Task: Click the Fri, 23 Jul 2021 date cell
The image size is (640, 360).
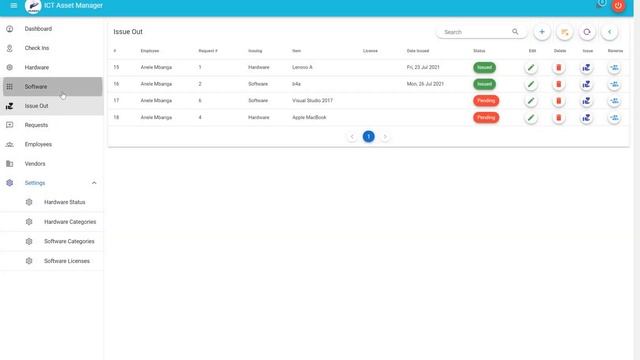Action: pyautogui.click(x=423, y=67)
